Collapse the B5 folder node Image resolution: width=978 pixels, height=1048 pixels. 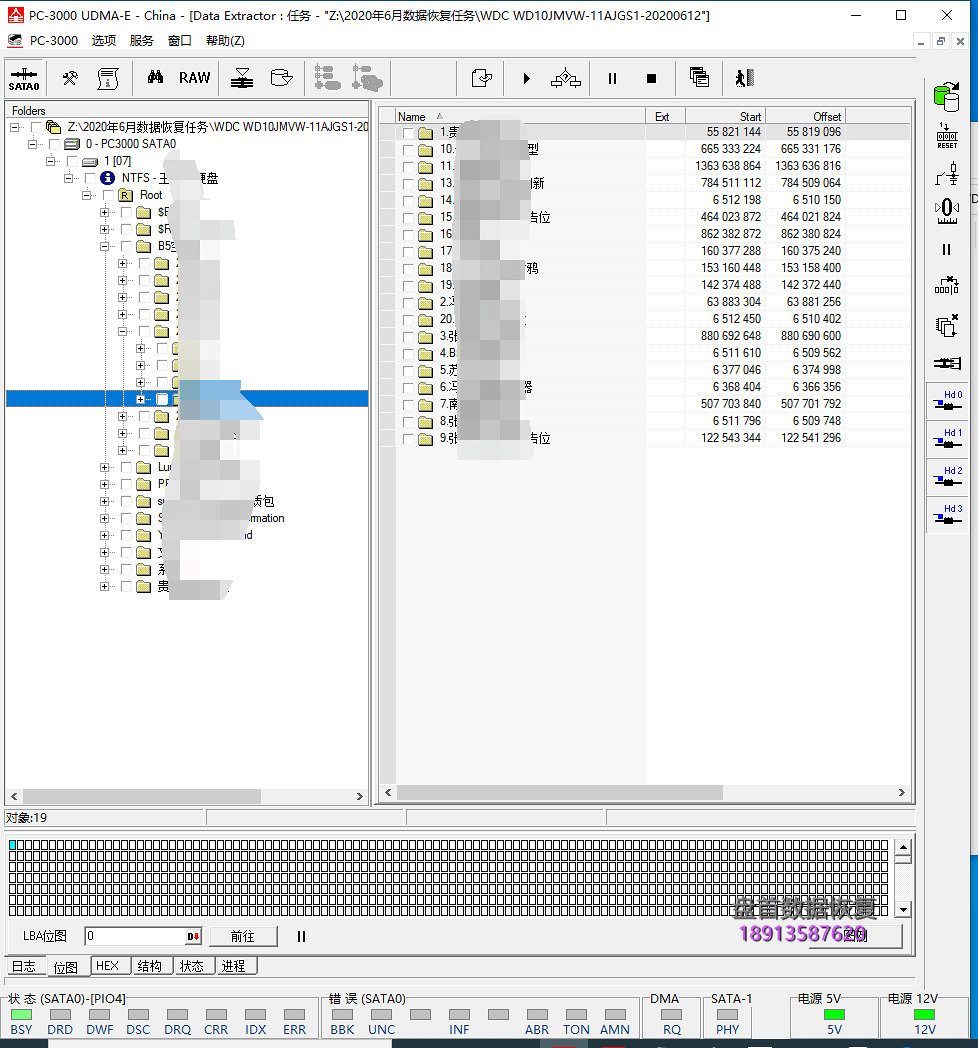pos(104,246)
